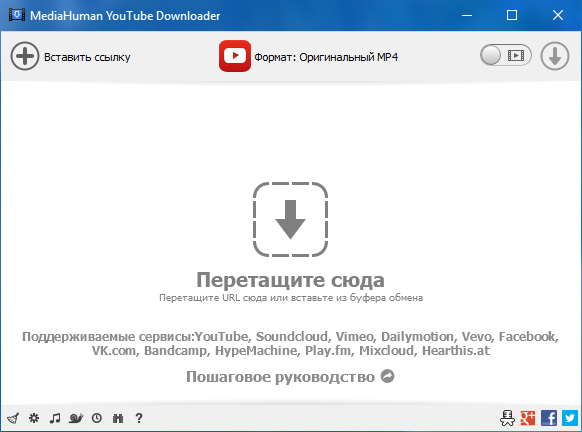Click the broom clear-list icon
This screenshot has width=582, height=432.
(13, 418)
